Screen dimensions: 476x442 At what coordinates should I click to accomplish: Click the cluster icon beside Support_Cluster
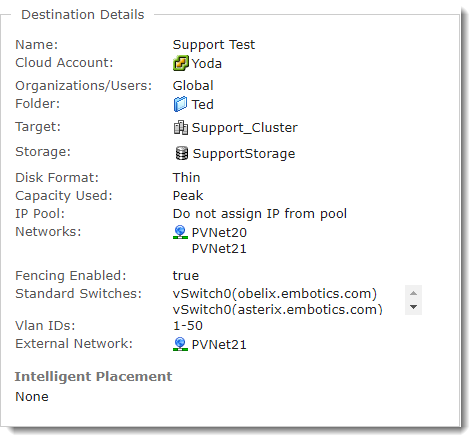tap(181, 128)
